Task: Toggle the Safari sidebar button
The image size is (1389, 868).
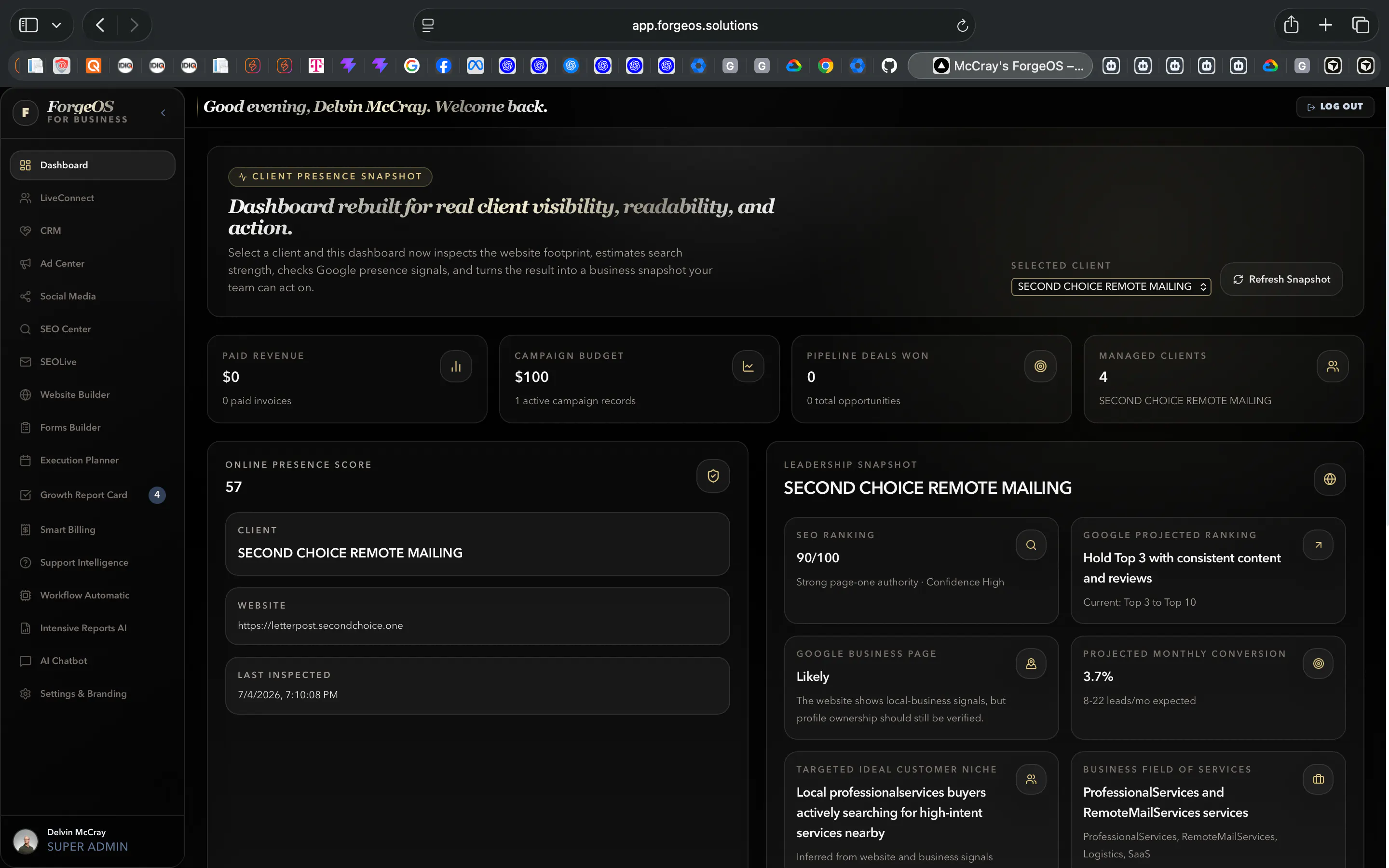Action: tap(29, 25)
